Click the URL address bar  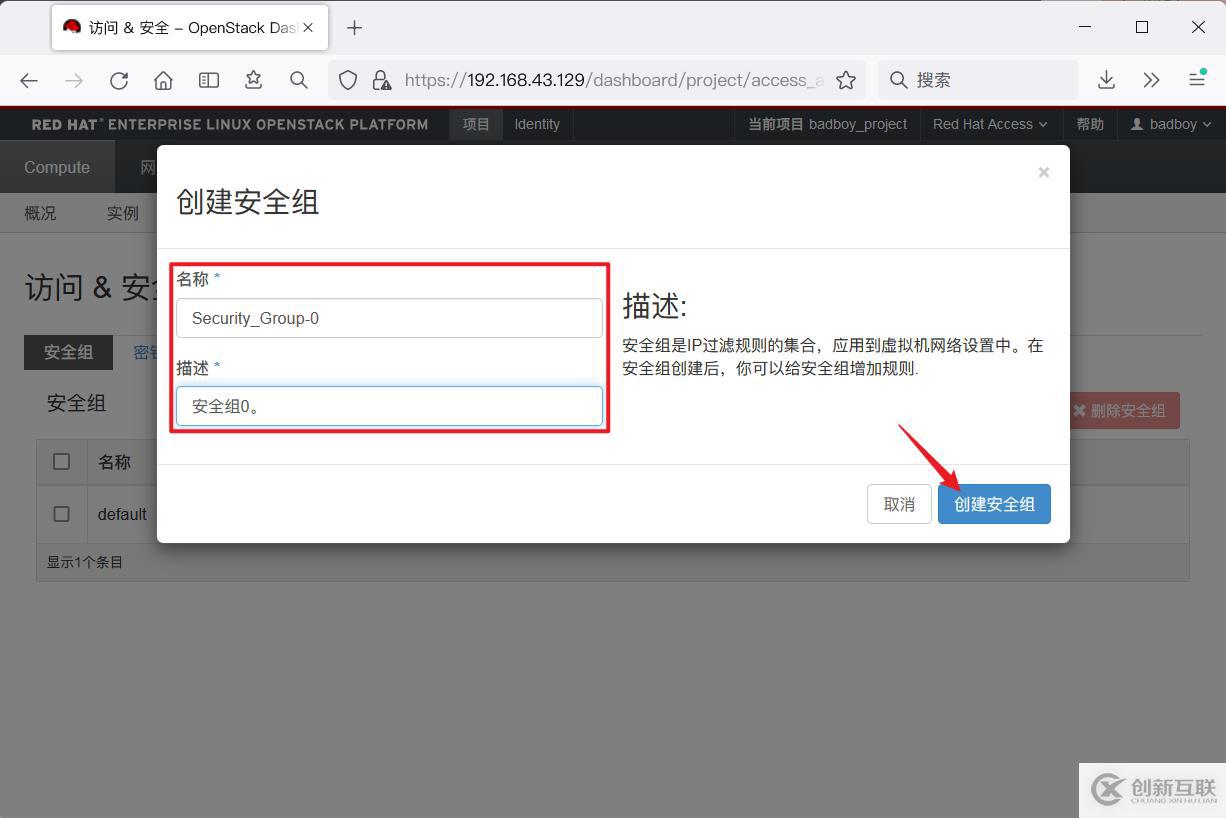click(x=595, y=80)
